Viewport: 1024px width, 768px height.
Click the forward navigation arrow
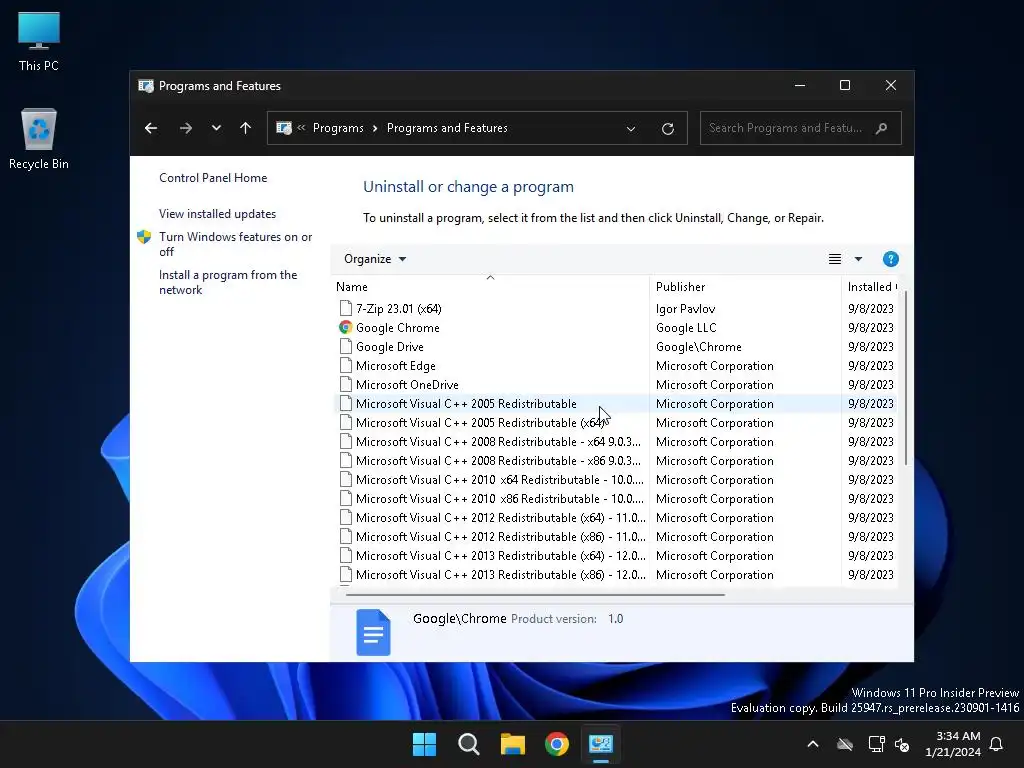click(x=185, y=128)
